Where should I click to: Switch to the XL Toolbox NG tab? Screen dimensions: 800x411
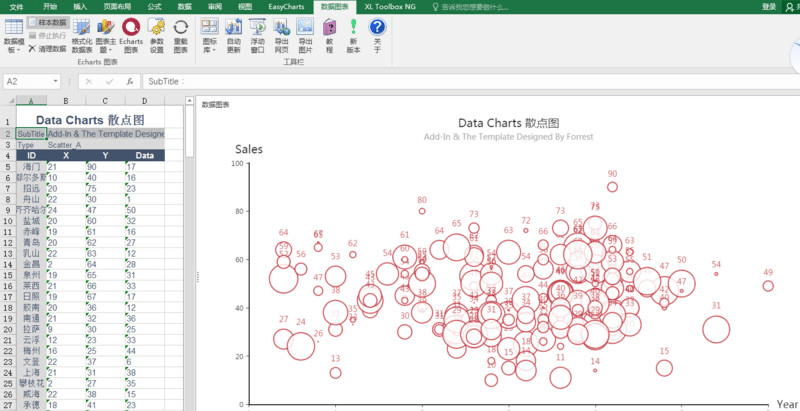click(x=390, y=7)
